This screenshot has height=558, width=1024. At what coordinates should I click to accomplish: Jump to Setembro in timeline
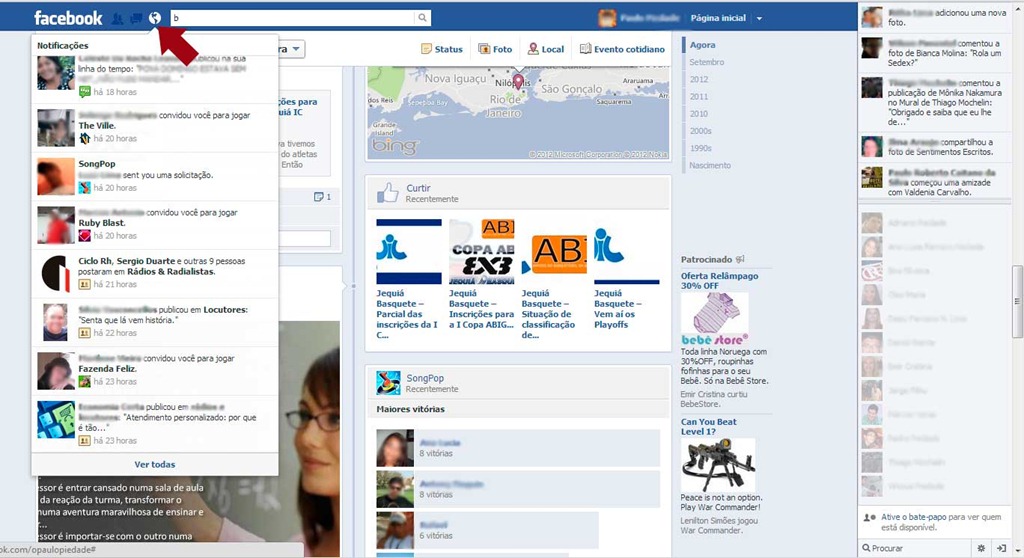(x=707, y=62)
